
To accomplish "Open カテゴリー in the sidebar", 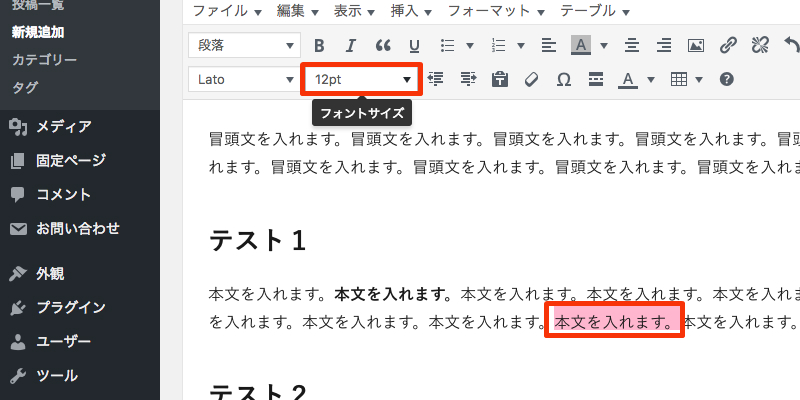I will coord(44,60).
